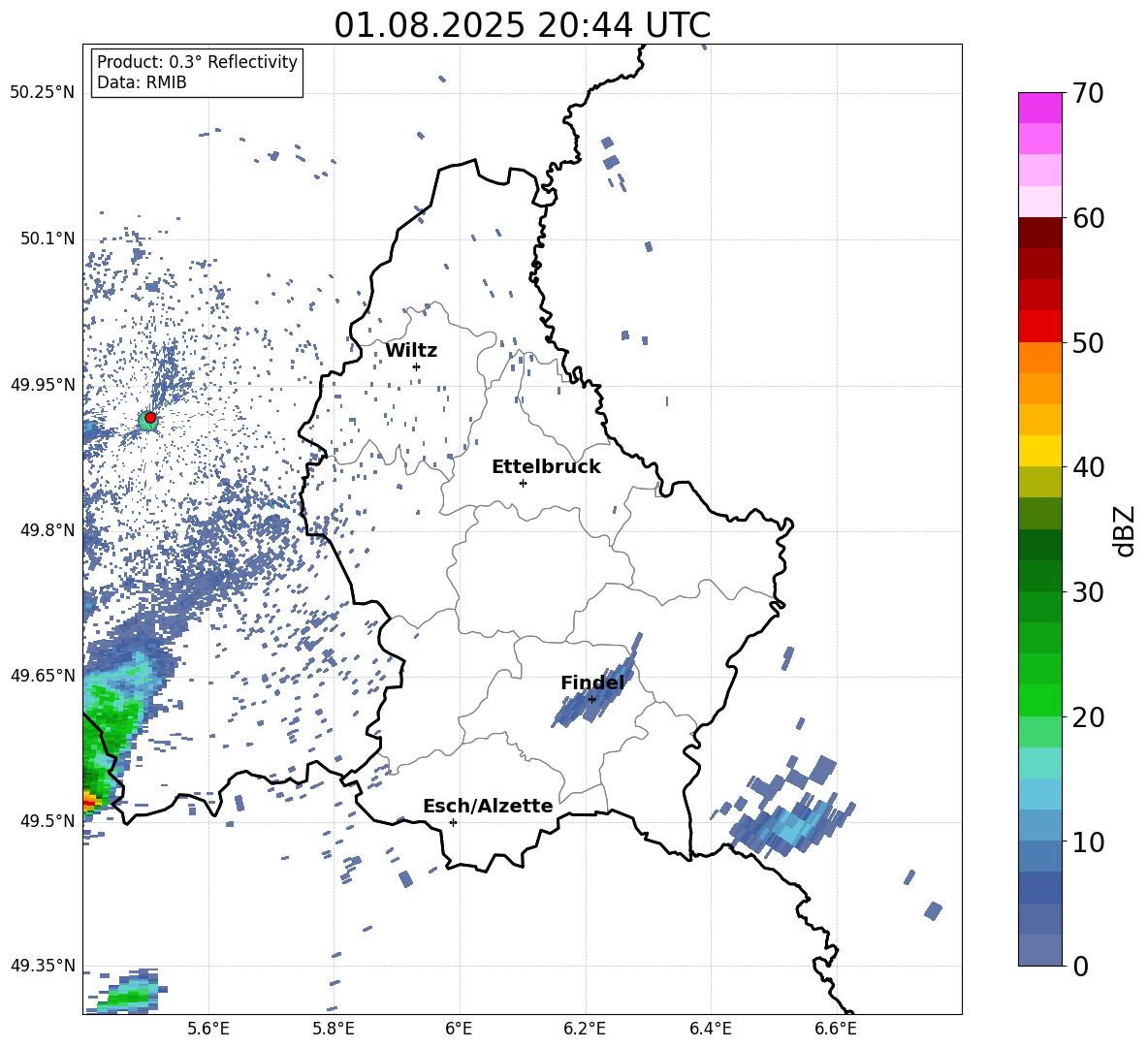Click the 6.6°E longitude label
The height and width of the screenshot is (1048, 1148).
[x=836, y=1029]
